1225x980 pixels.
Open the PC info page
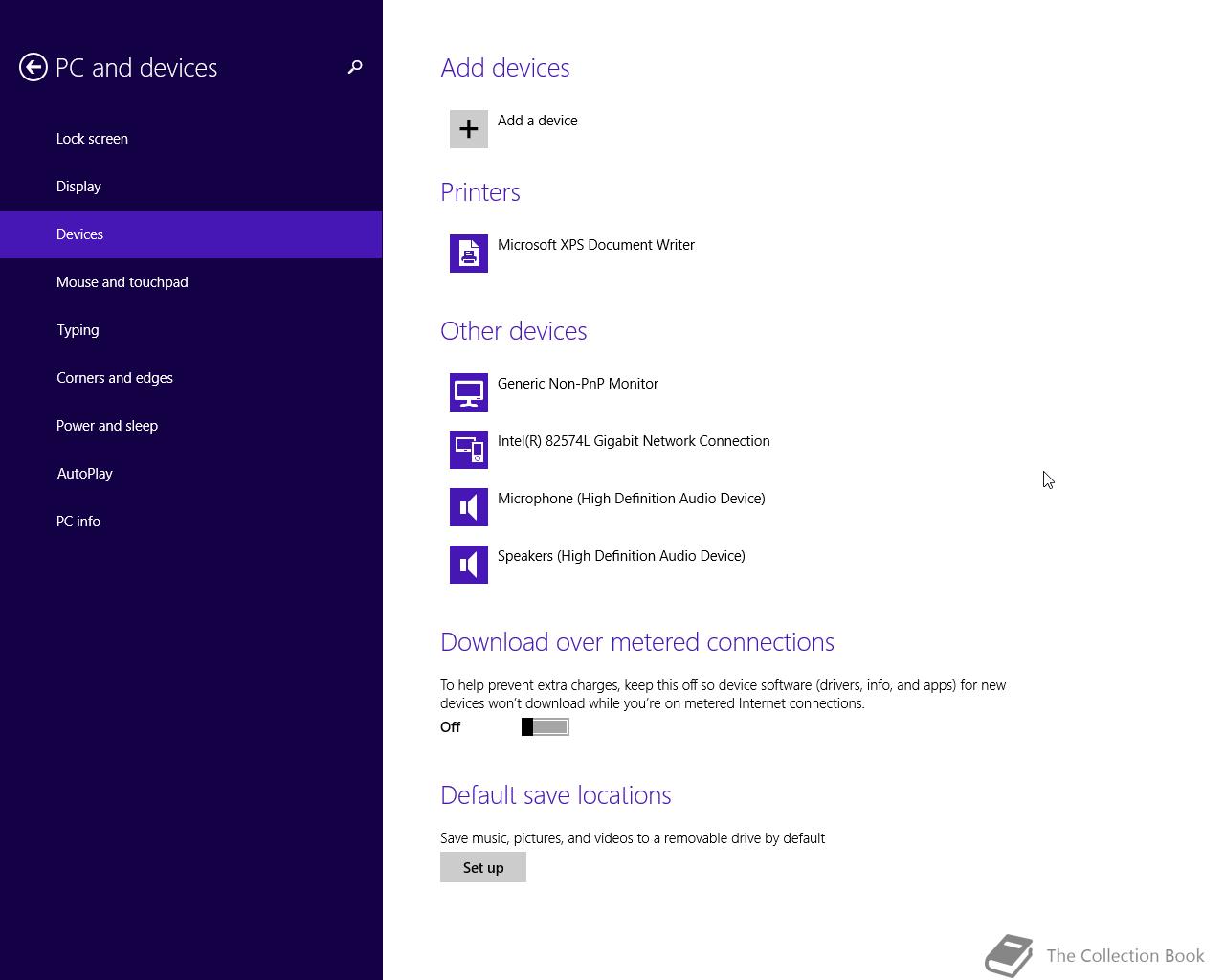pos(191,522)
